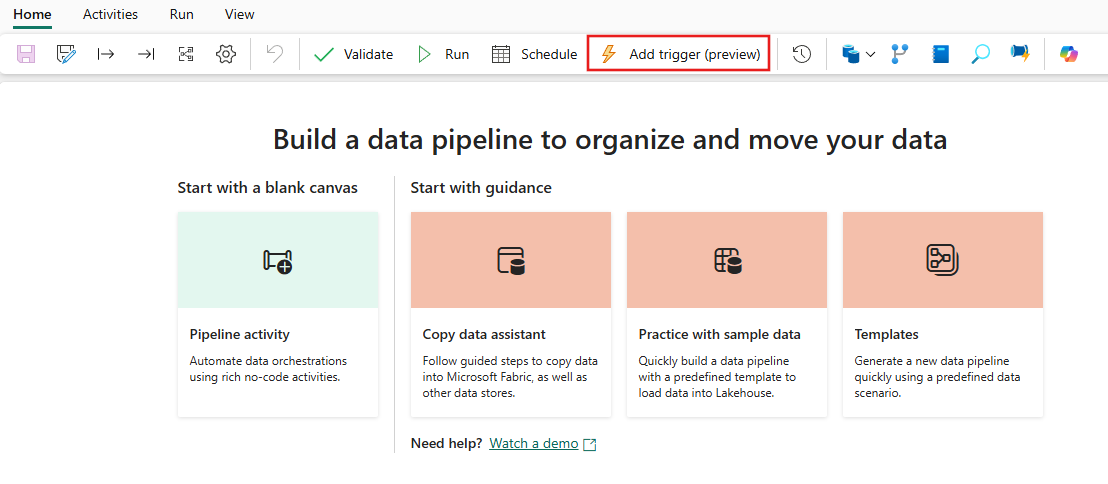1108x484 pixels.
Task: Click the magnifier lookup icon
Action: tap(980, 54)
